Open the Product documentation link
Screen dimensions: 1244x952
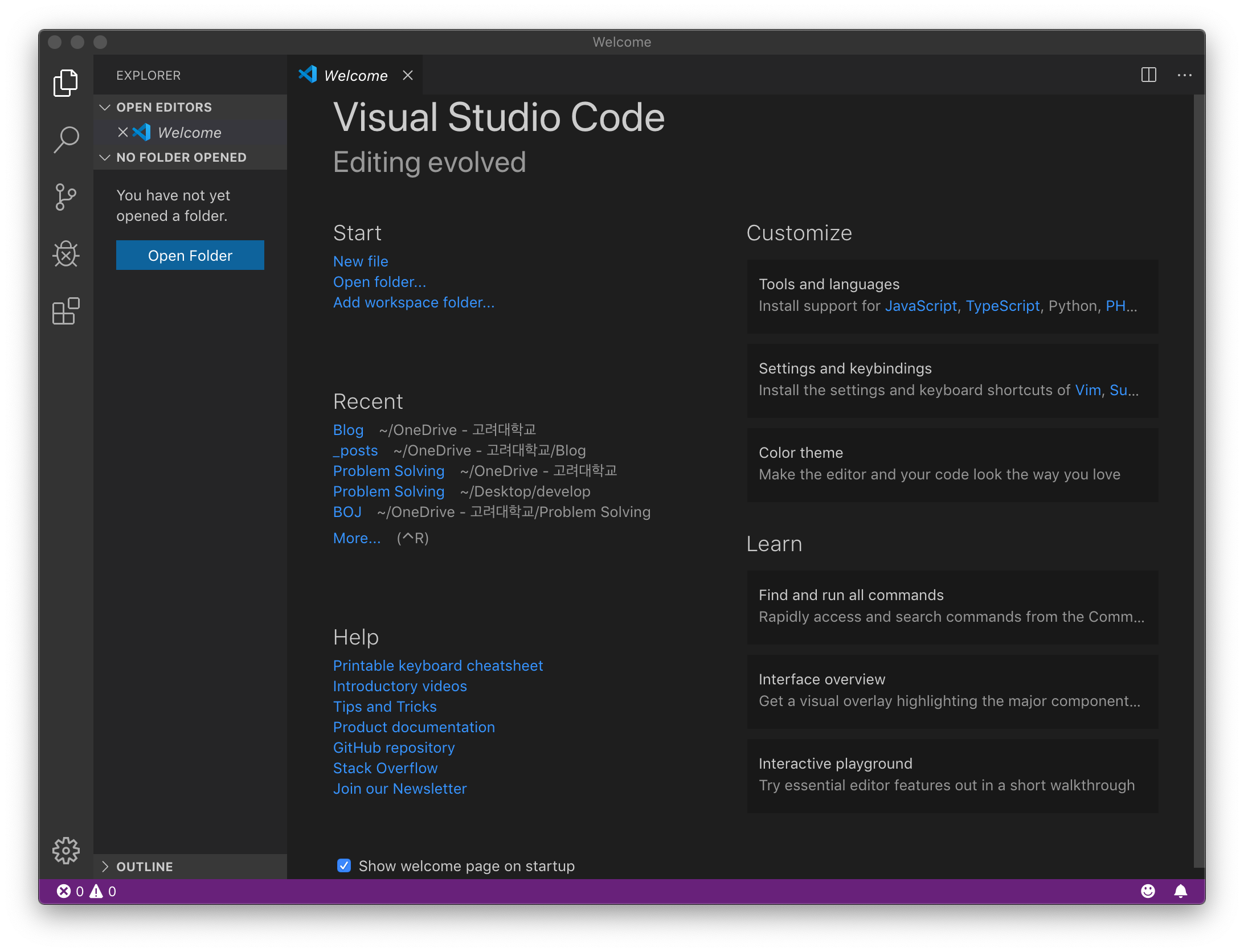(414, 727)
